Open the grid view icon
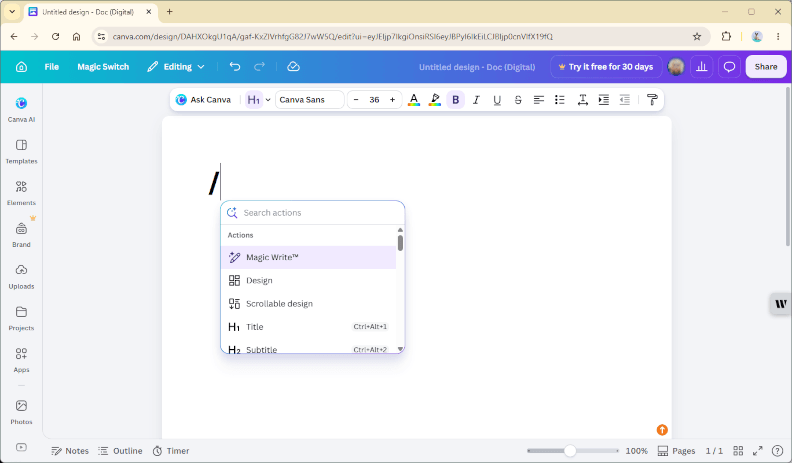The width and height of the screenshot is (792, 463). [x=738, y=451]
